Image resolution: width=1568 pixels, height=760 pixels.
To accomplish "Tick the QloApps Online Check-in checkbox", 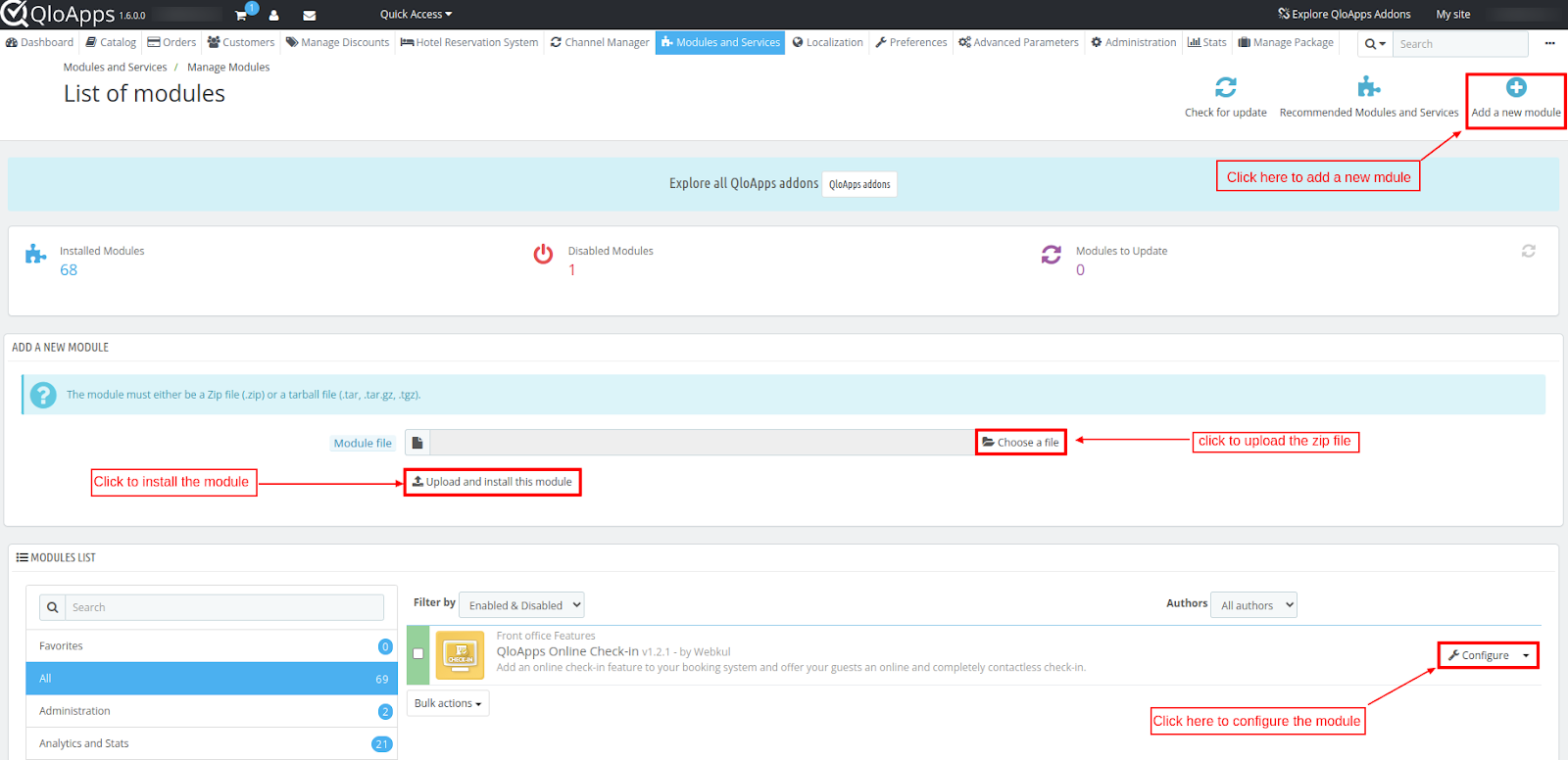I will coord(418,653).
